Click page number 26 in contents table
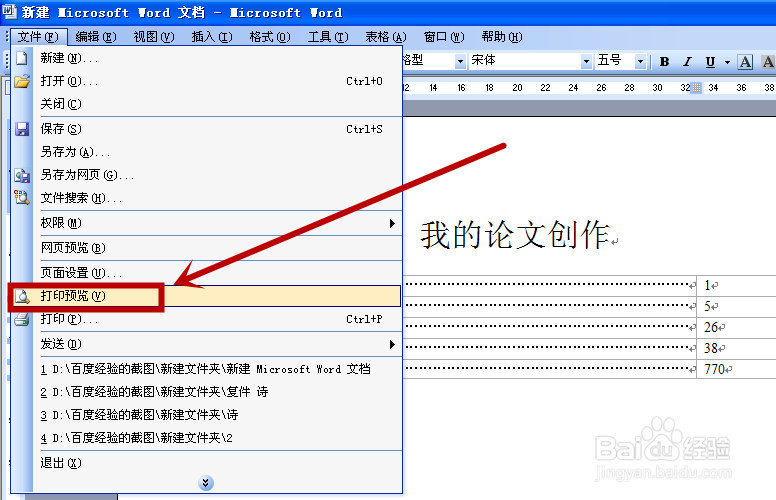 click(711, 327)
